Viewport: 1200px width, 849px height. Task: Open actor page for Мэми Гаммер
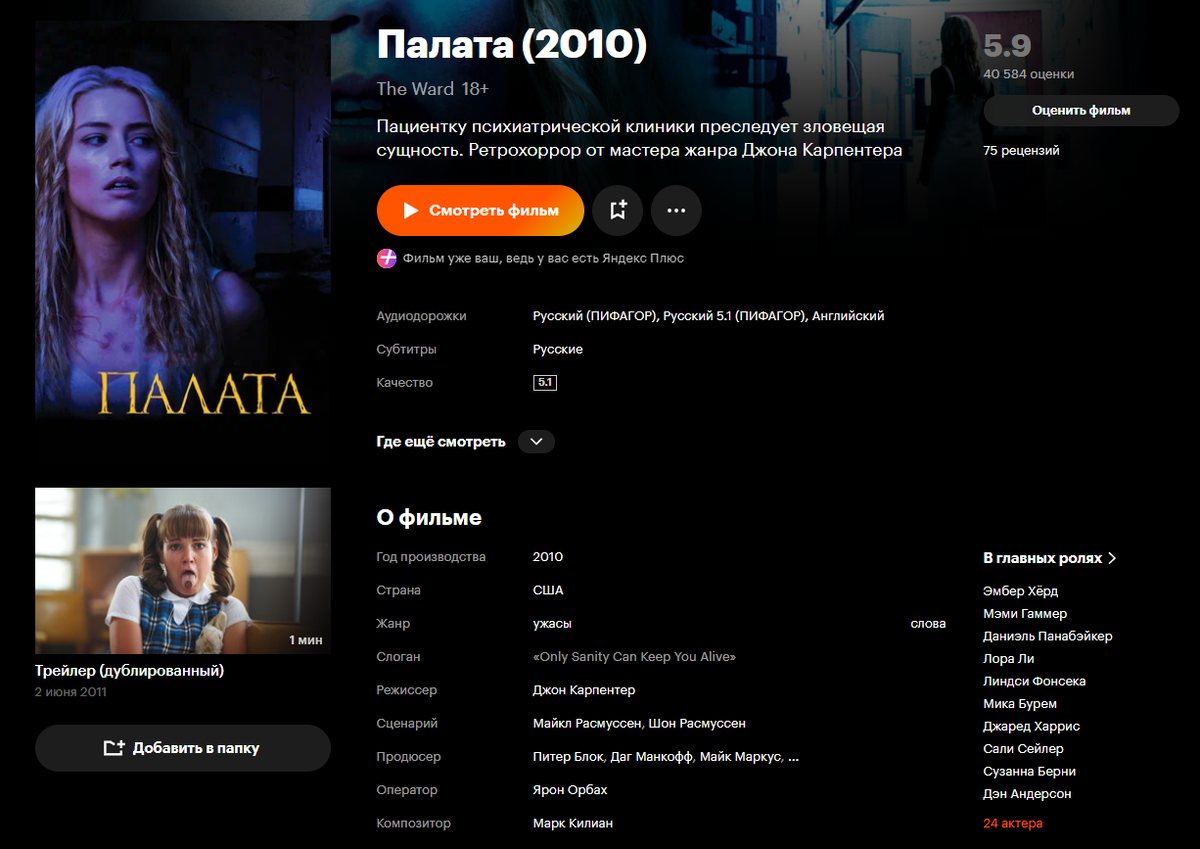coord(1025,614)
